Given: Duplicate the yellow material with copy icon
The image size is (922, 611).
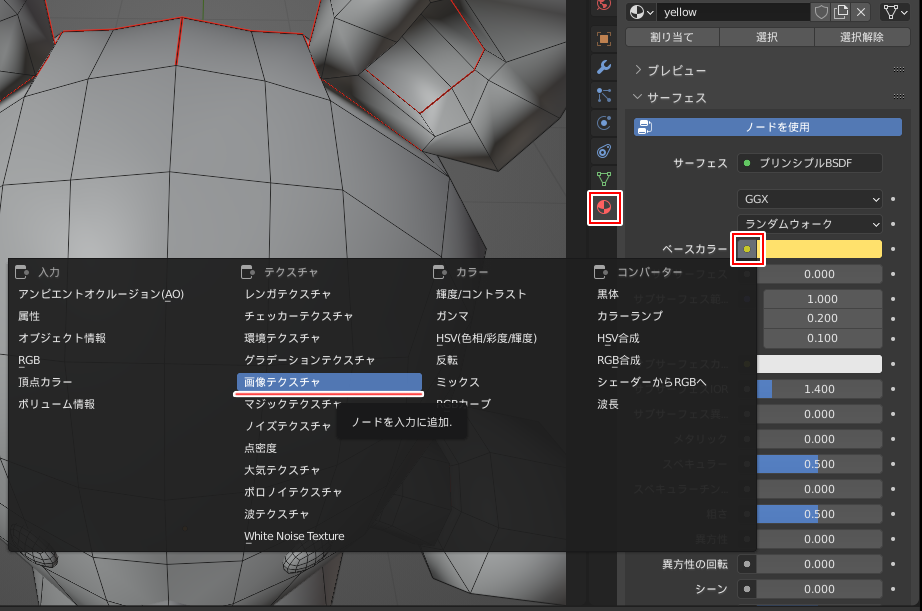Looking at the screenshot, I should click(x=841, y=12).
